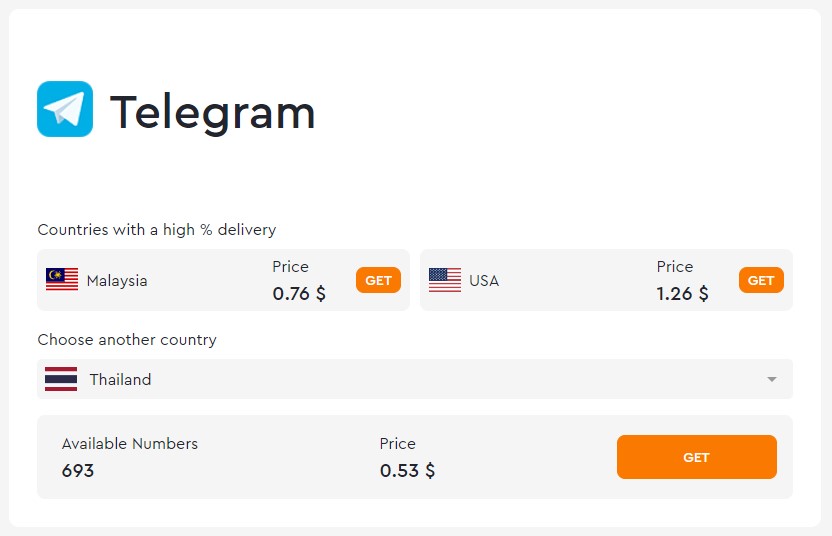Click the Telegram paper plane logo
Screen dimensions: 832x536
65,109
